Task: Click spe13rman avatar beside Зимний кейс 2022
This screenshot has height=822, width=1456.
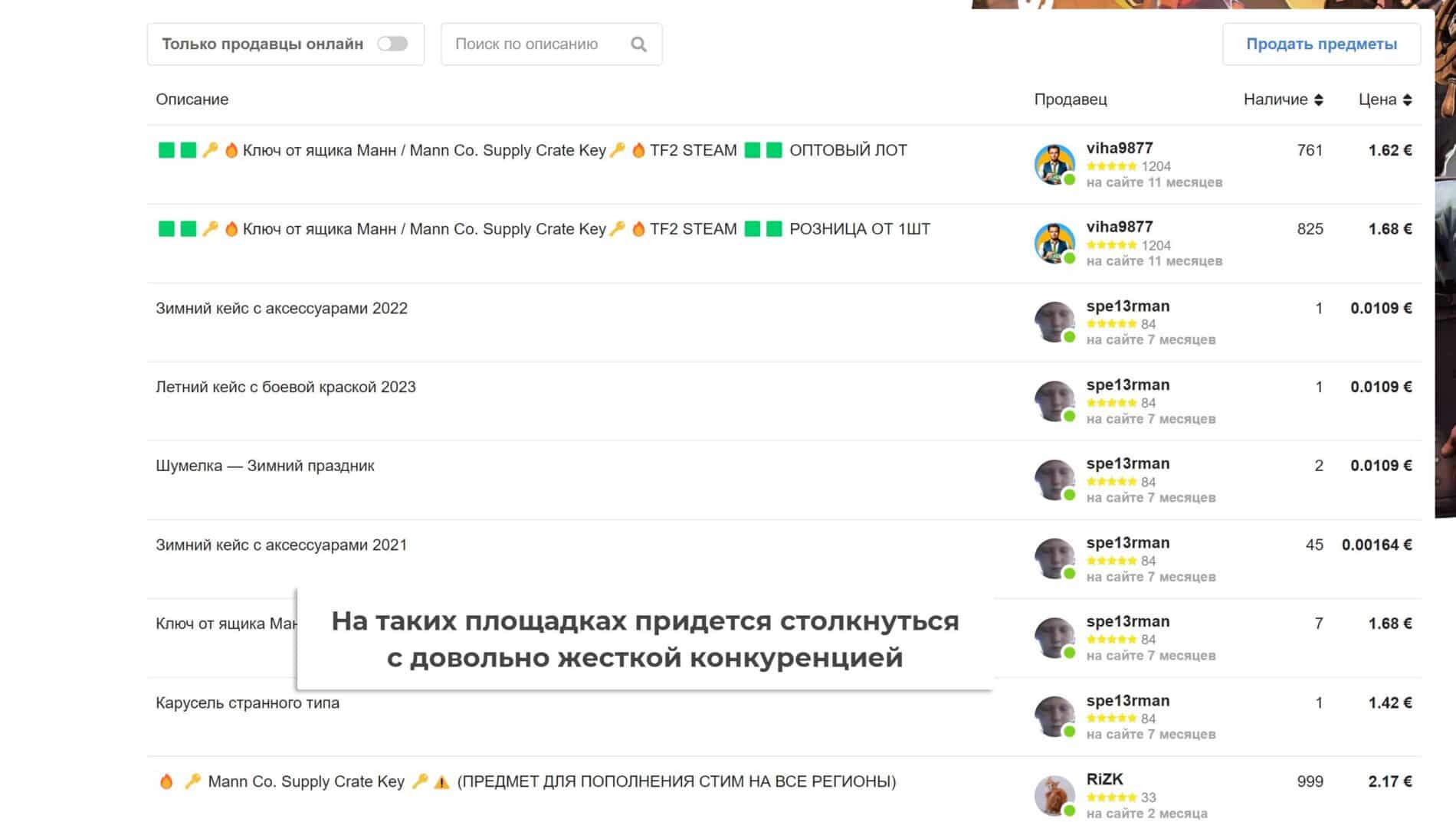Action: [1054, 322]
